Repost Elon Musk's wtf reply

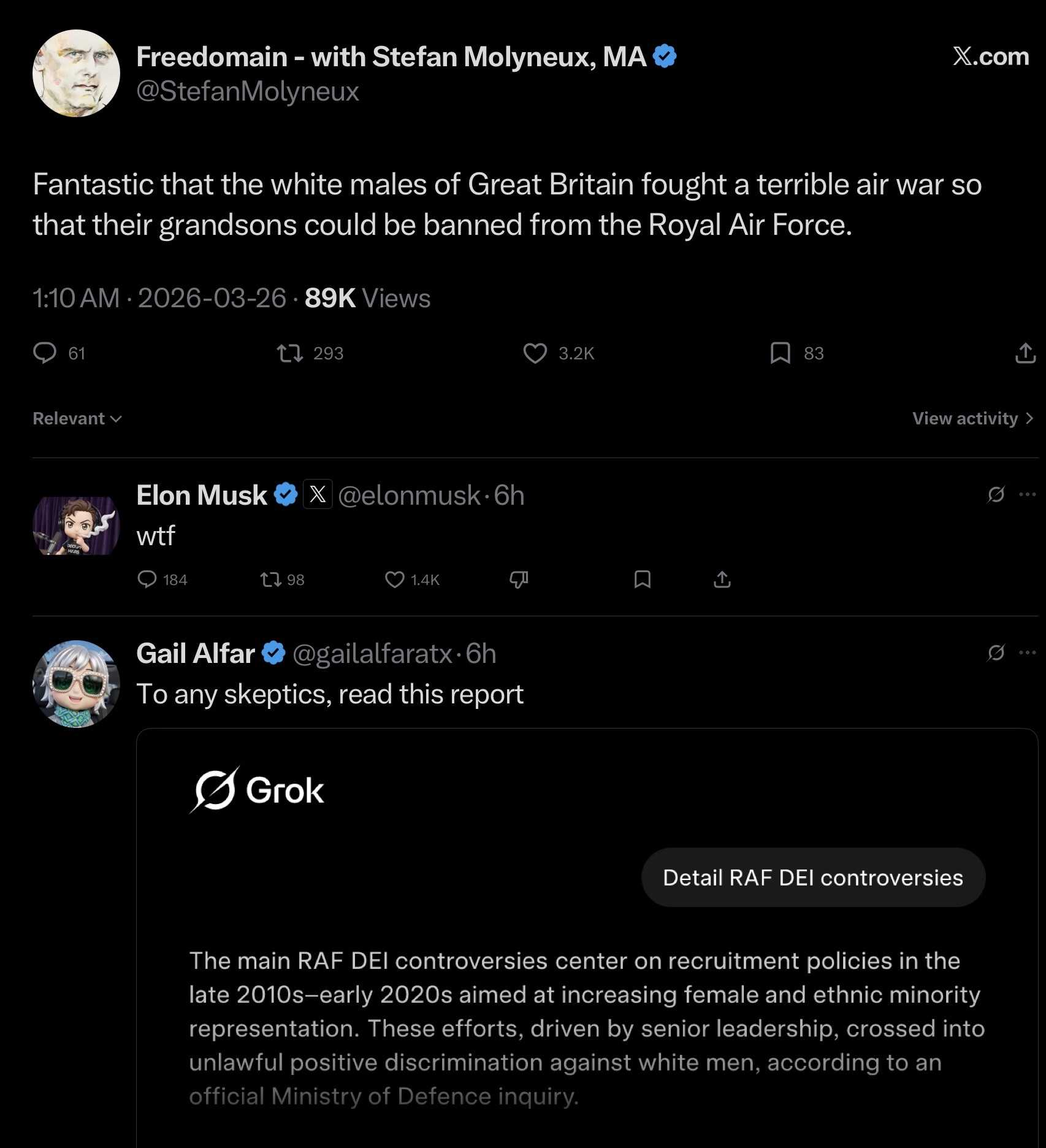click(270, 580)
